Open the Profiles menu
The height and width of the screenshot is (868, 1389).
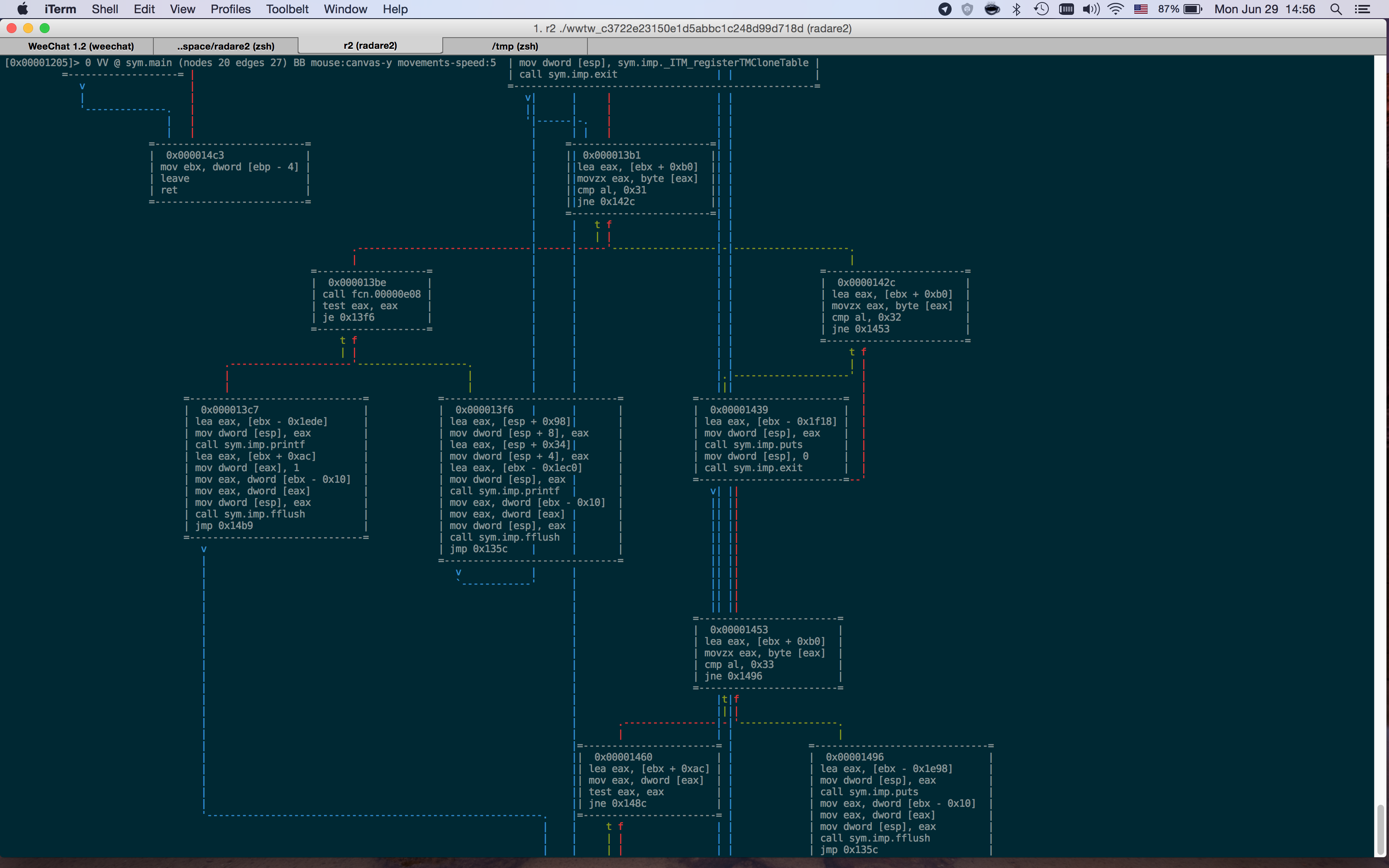pyautogui.click(x=231, y=9)
